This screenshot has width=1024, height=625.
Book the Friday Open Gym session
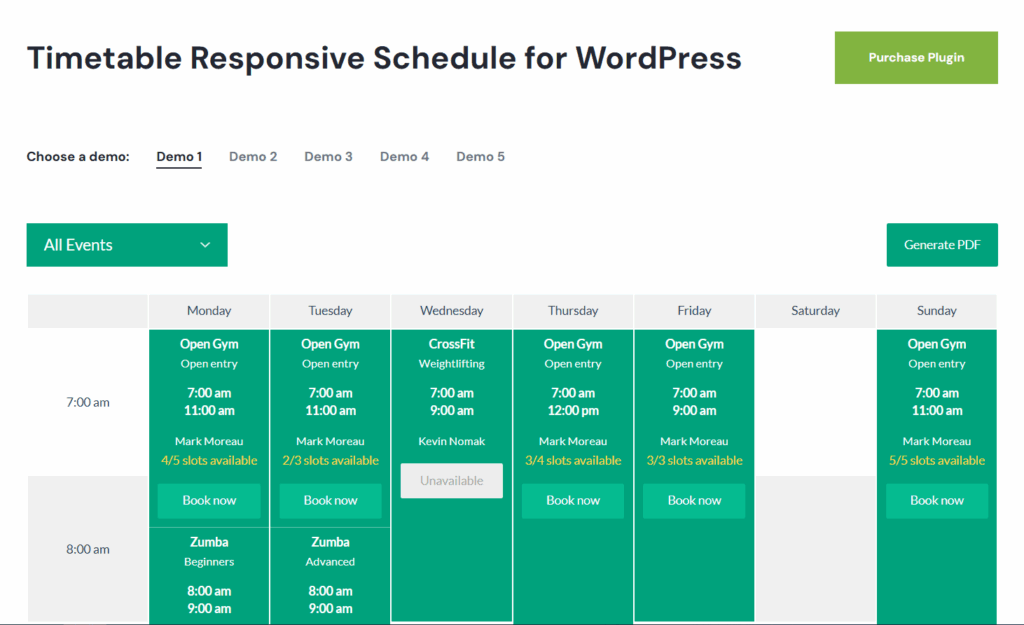693,501
